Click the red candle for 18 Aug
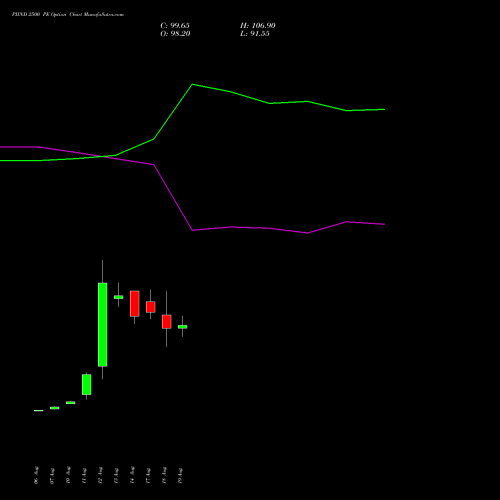The image size is (500, 500). tap(167, 322)
